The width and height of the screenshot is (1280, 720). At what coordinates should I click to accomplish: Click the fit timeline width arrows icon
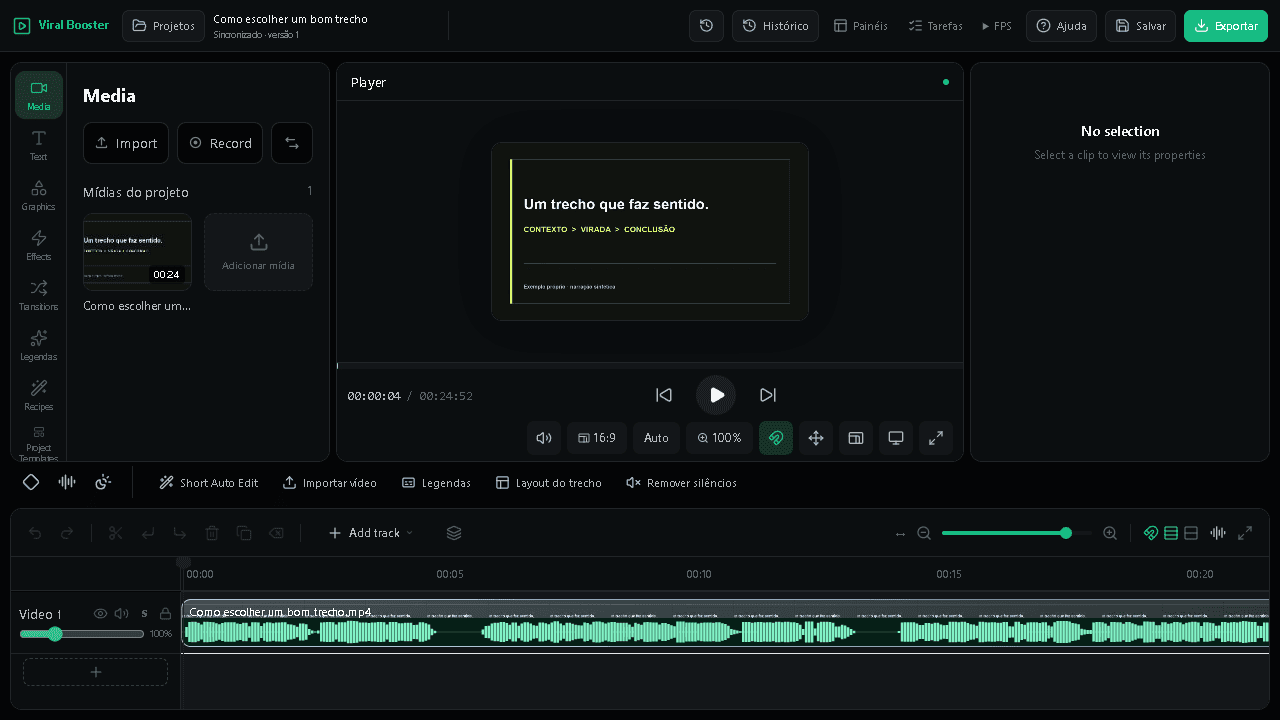pyautogui.click(x=900, y=533)
